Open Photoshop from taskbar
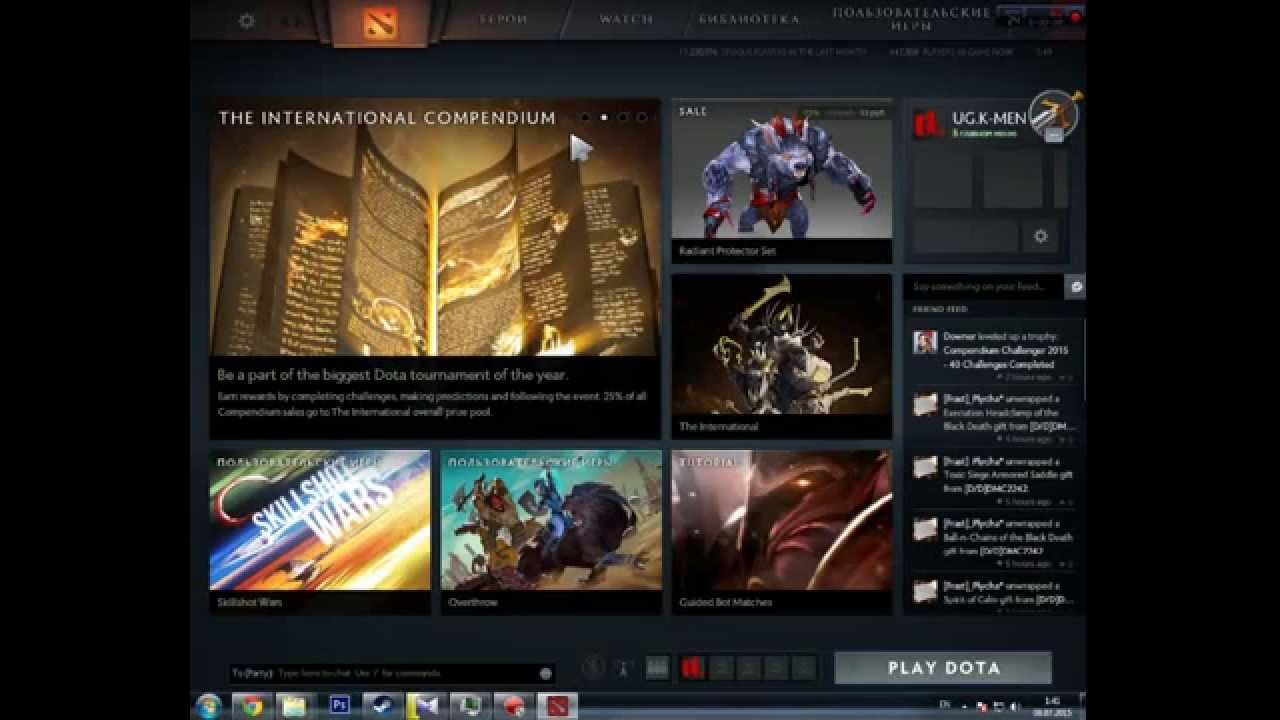 click(x=339, y=706)
